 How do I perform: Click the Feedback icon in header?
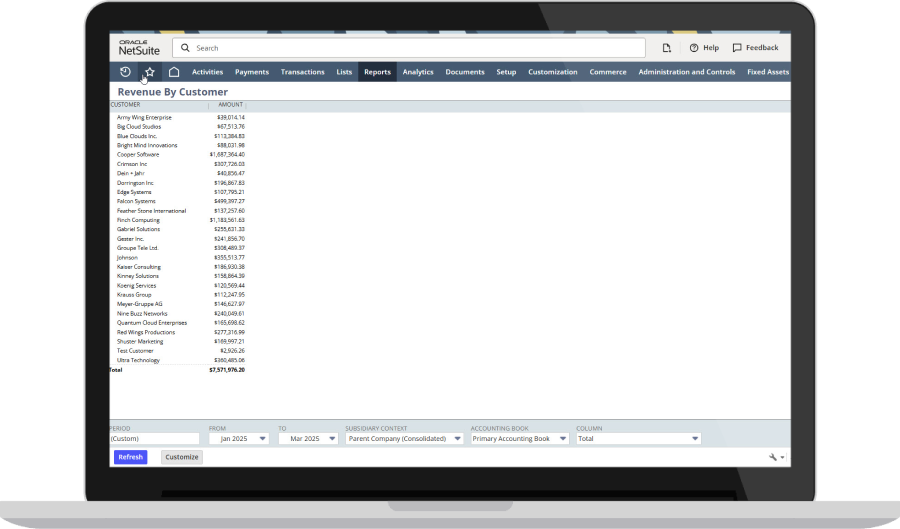[x=737, y=48]
